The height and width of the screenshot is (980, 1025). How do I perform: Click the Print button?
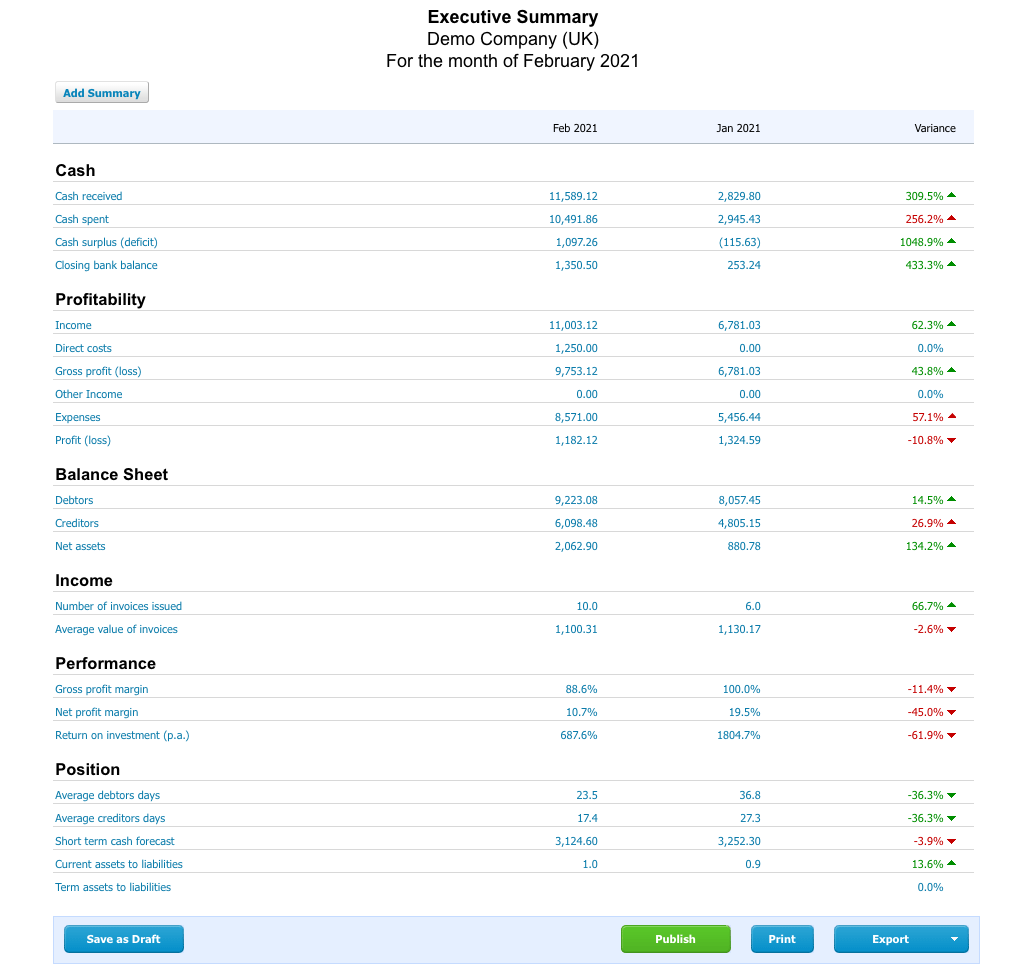(782, 939)
